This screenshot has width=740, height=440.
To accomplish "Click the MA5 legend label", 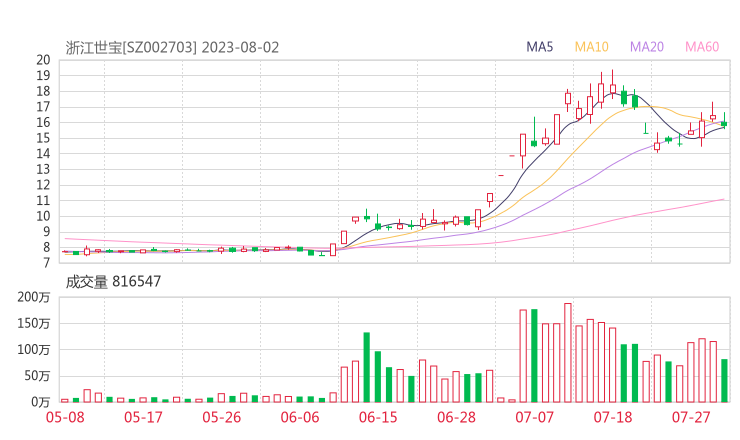I will click(x=539, y=47).
